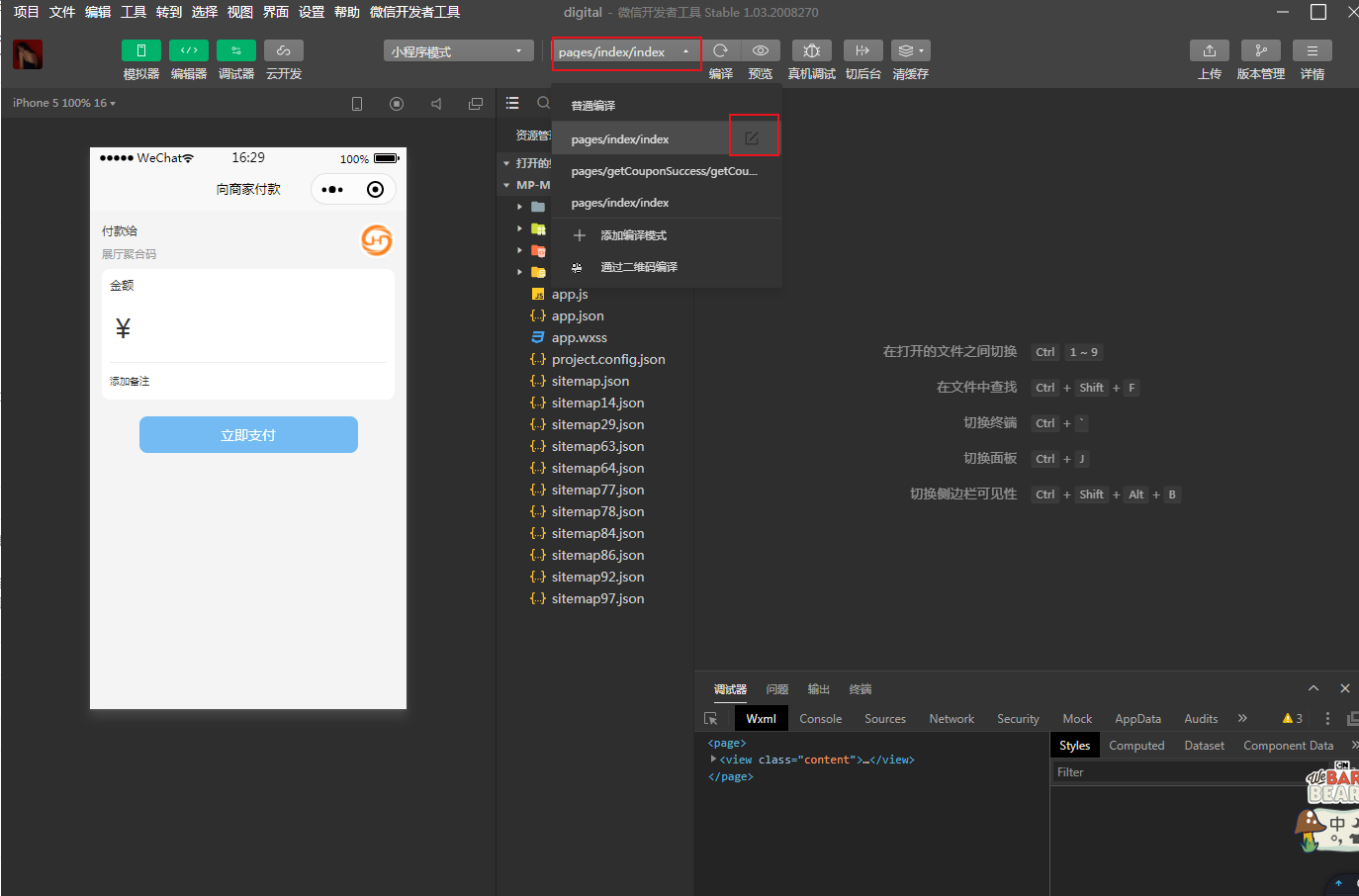Image resolution: width=1359 pixels, height=896 pixels.
Task: Open the iPhone 5 device selector
Action: pyautogui.click(x=64, y=103)
